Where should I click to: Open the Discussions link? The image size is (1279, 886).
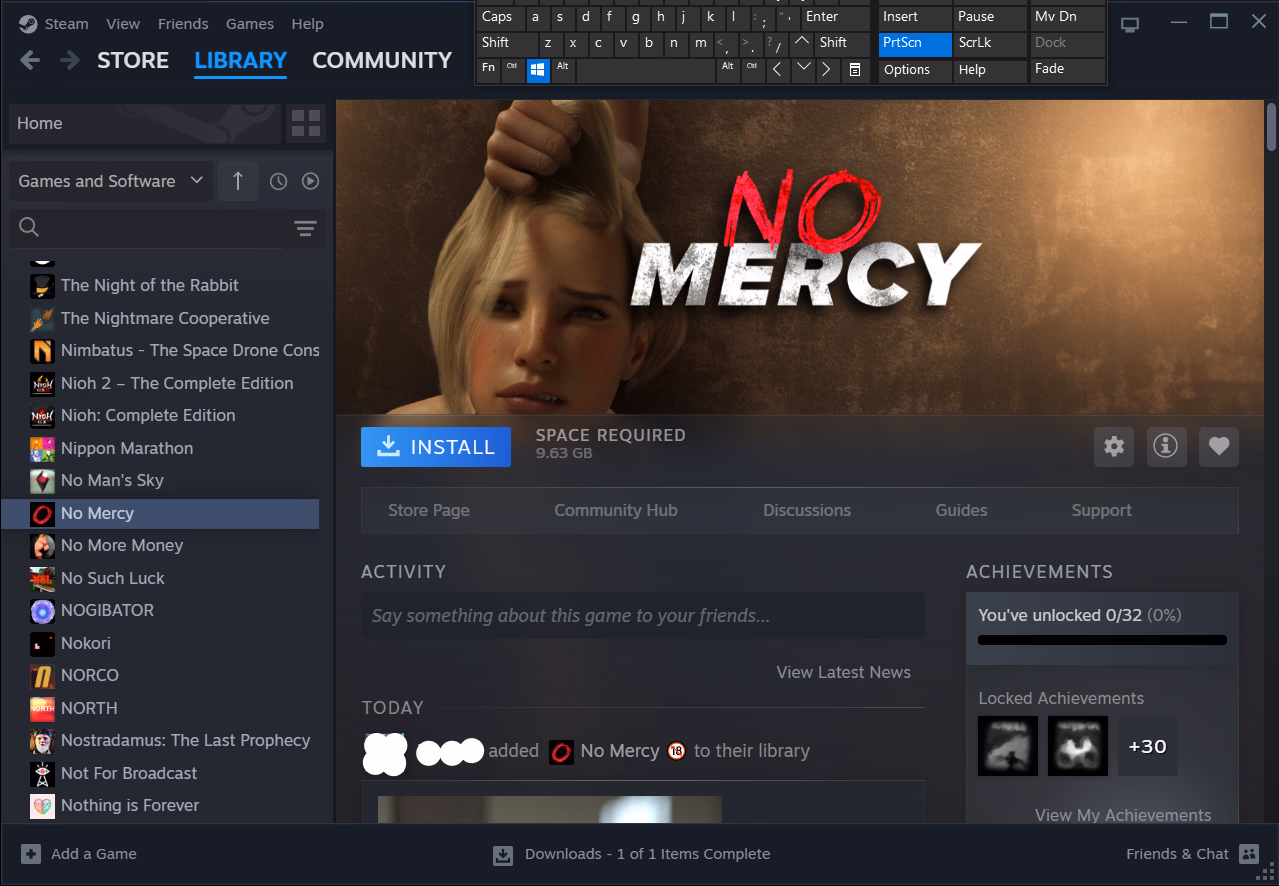[807, 510]
